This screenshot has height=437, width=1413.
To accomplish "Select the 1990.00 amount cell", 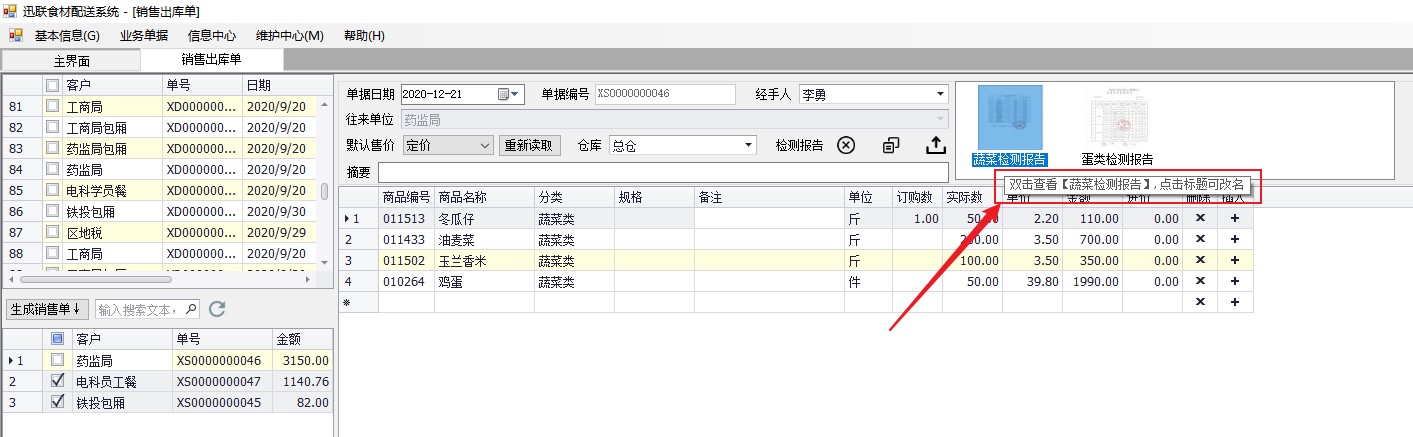I will click(x=1093, y=282).
